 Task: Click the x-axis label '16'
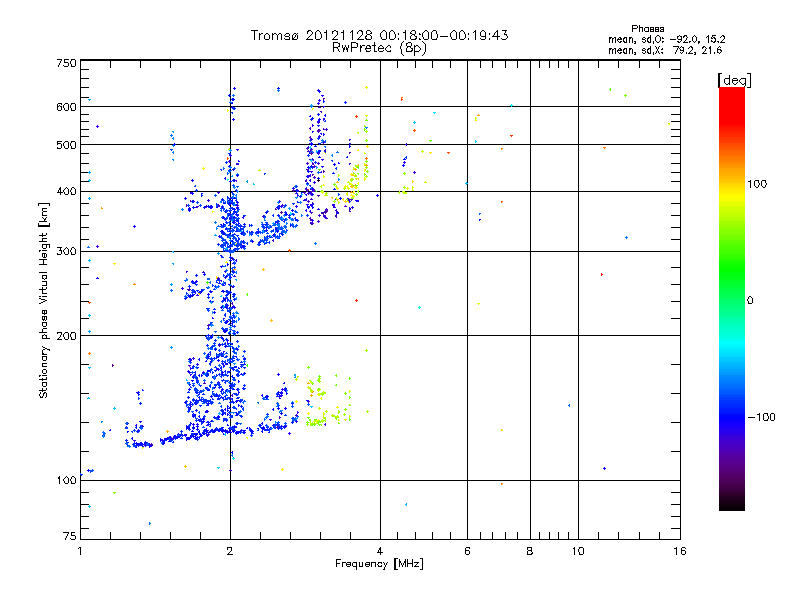coord(680,551)
